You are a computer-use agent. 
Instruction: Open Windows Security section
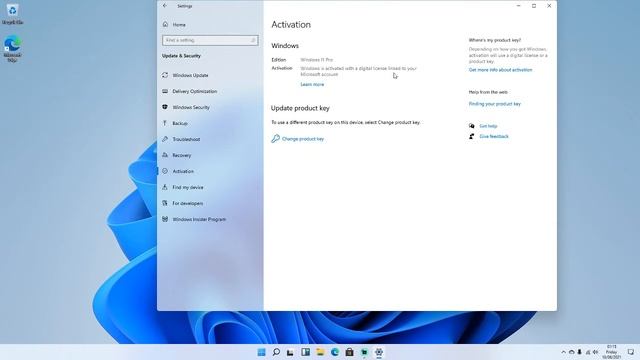tap(191, 107)
